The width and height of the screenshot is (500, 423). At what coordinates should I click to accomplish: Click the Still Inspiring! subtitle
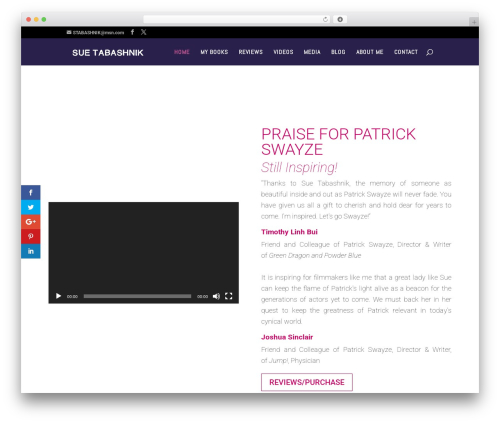point(299,167)
